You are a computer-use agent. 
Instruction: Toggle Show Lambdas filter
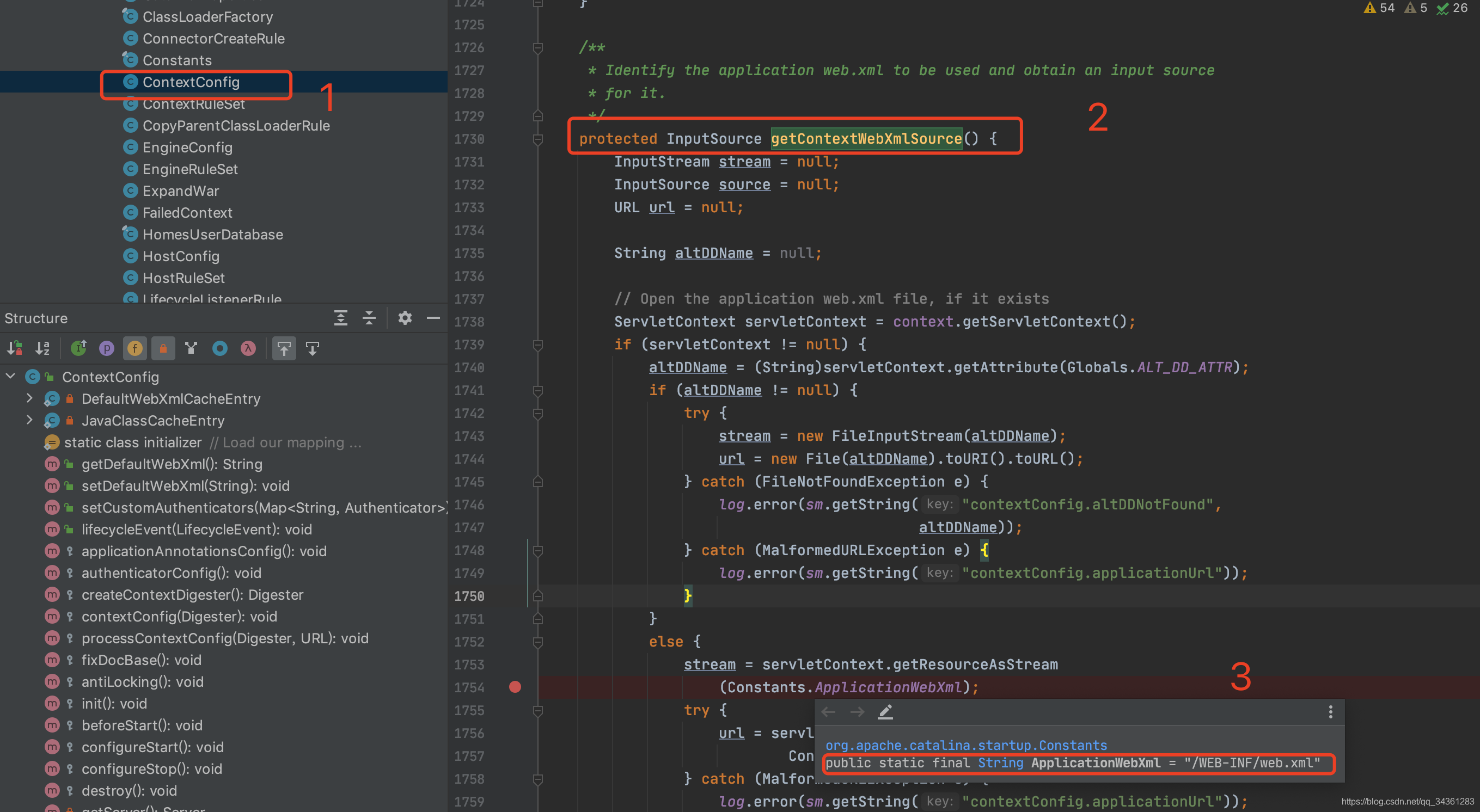(248, 348)
